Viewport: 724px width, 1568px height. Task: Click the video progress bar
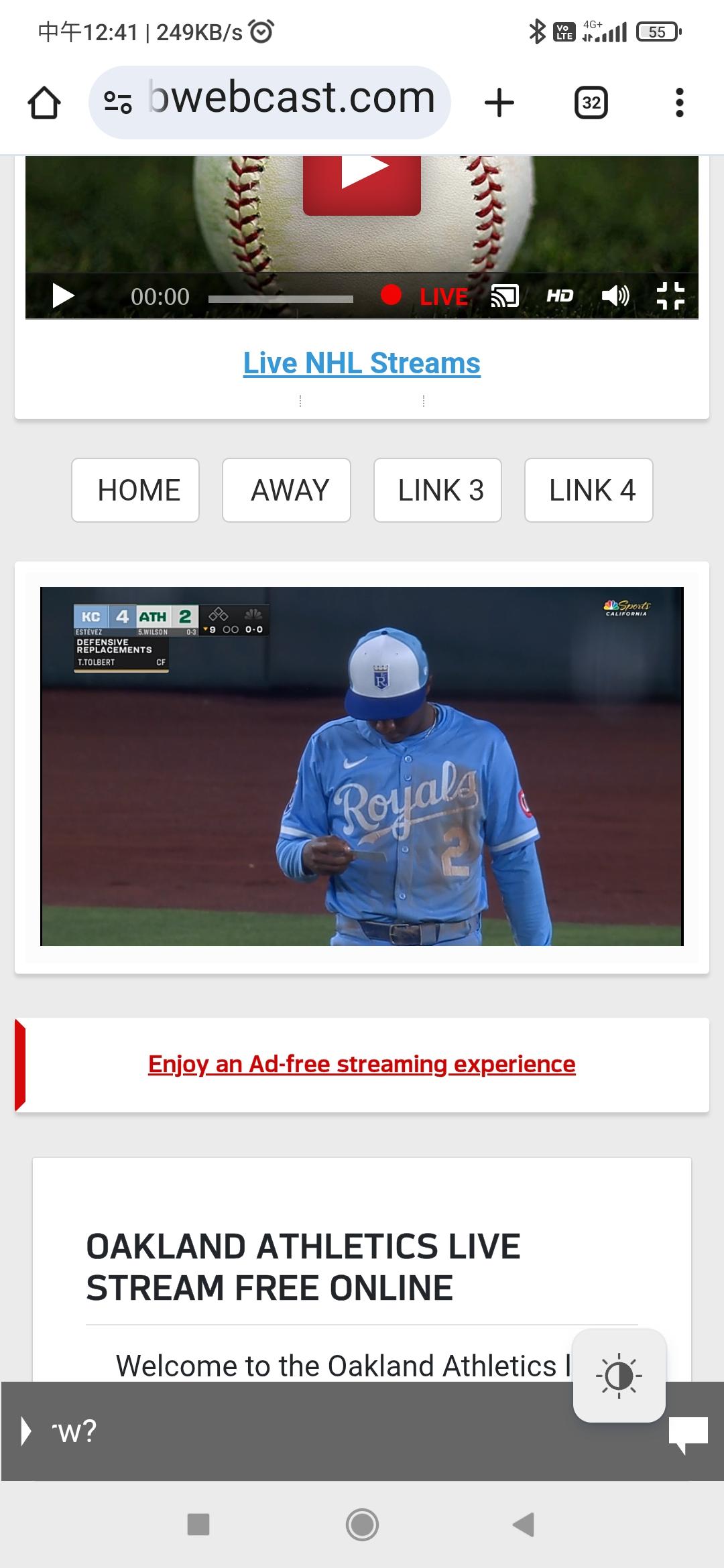click(281, 299)
